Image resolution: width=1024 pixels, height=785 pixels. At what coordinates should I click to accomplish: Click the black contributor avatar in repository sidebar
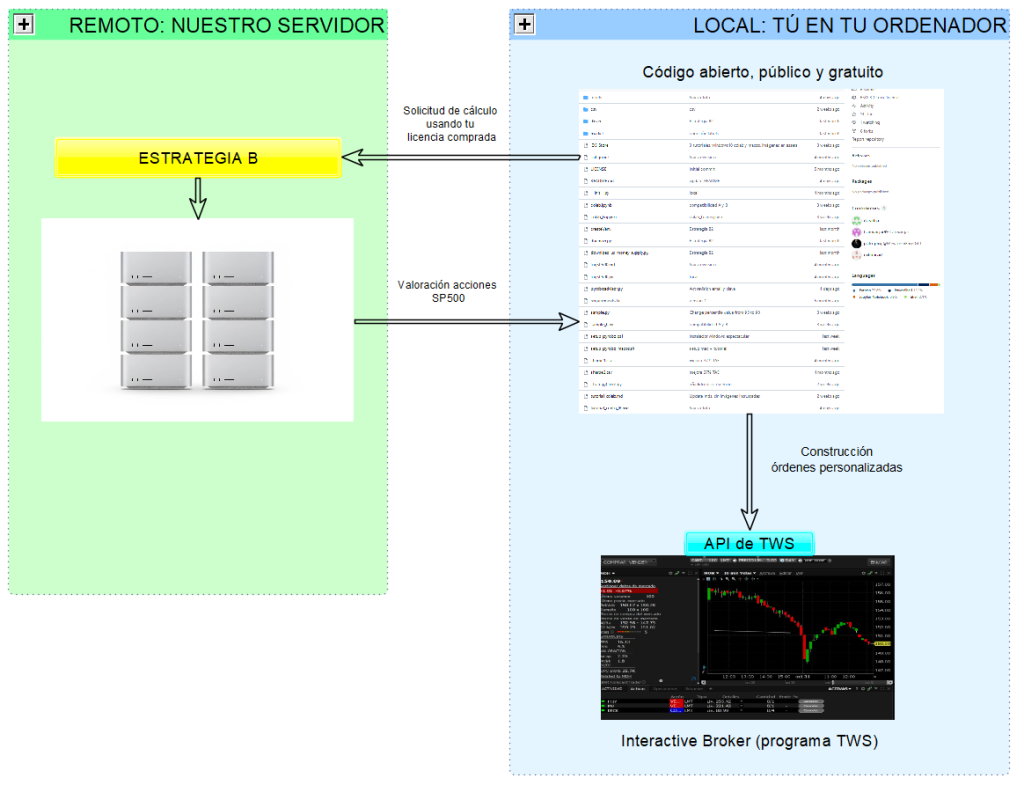(856, 243)
